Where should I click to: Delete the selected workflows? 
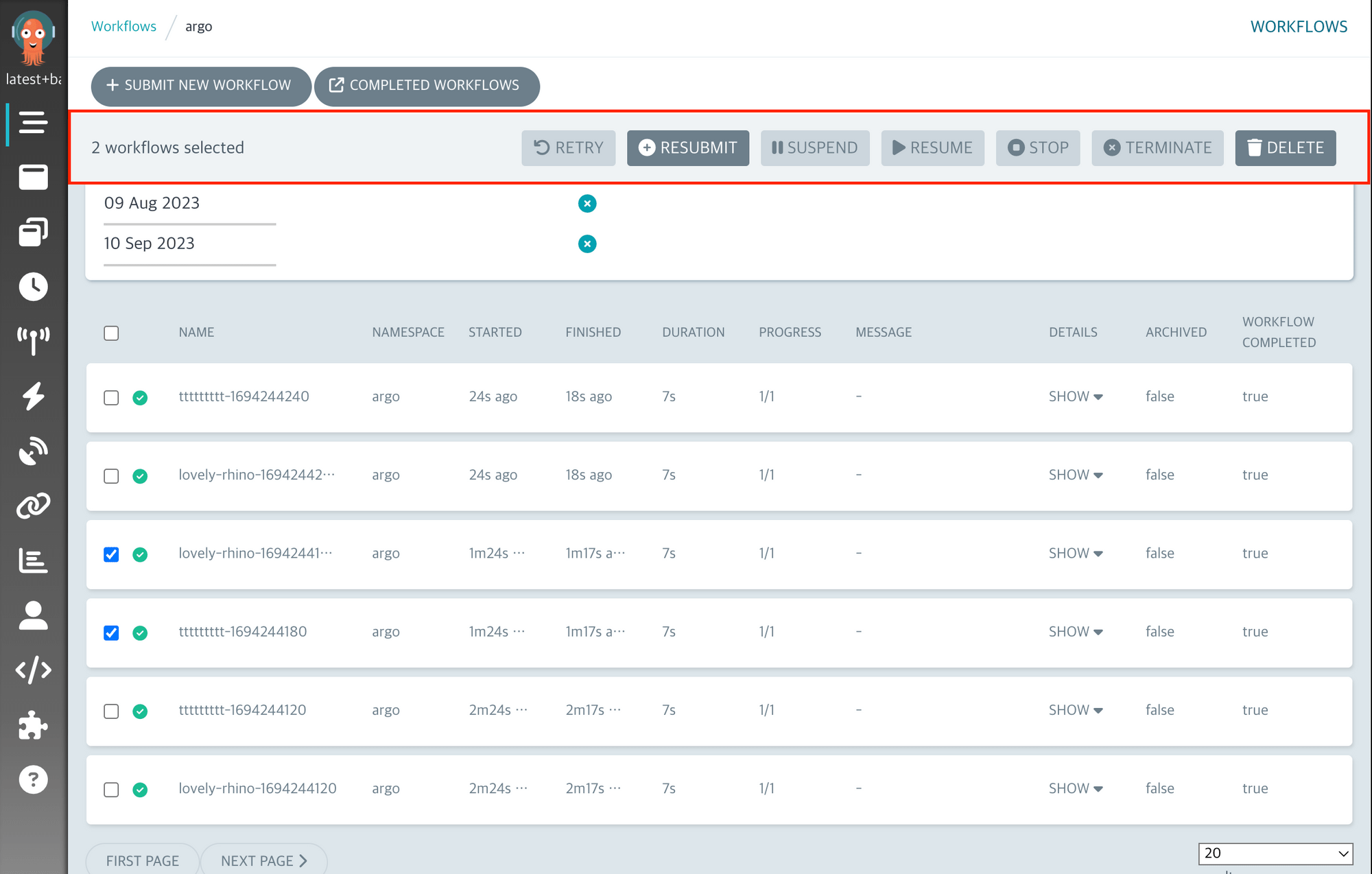tap(1286, 147)
